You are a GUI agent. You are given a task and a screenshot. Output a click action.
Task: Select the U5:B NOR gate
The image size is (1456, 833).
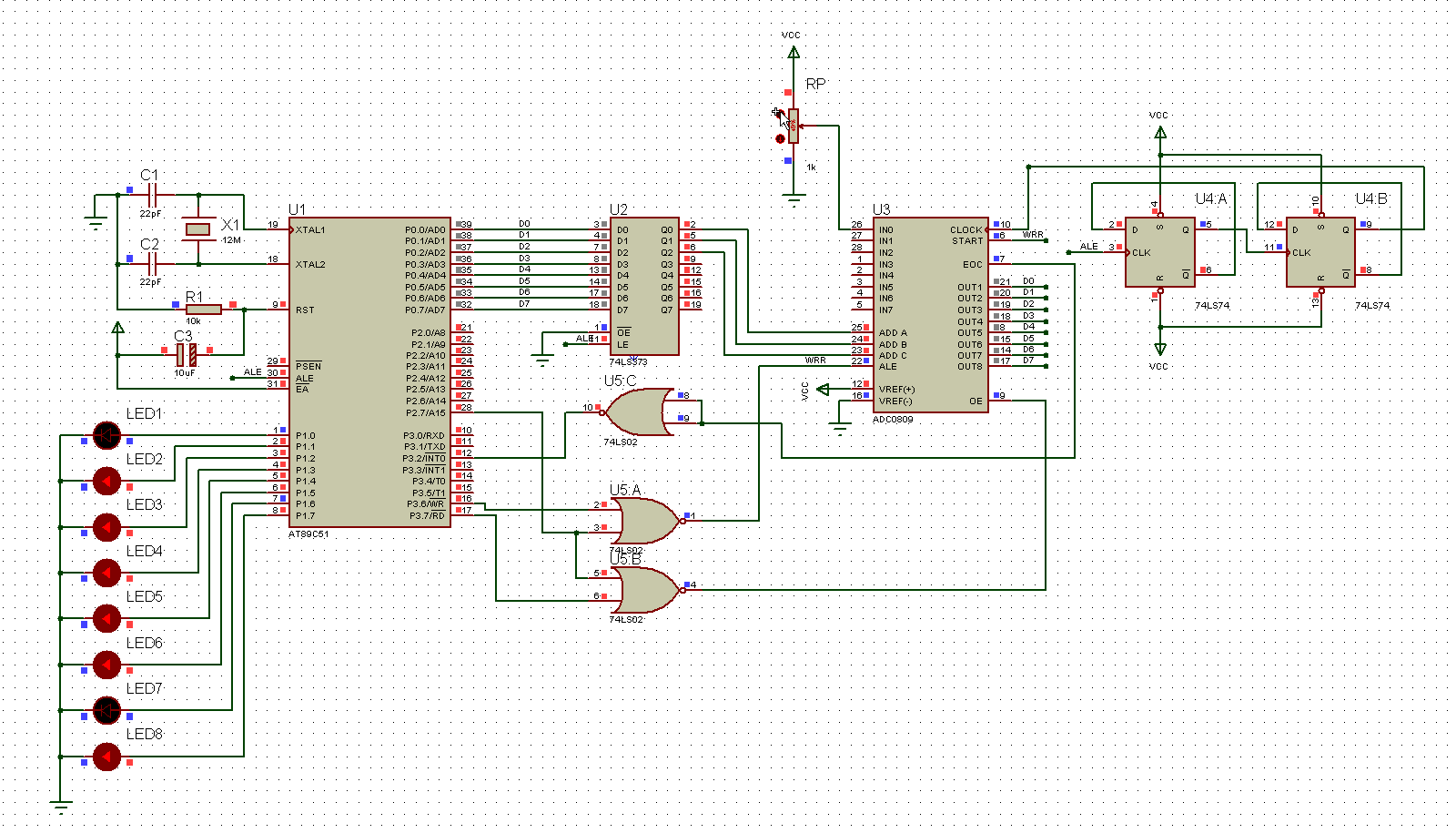(x=648, y=590)
